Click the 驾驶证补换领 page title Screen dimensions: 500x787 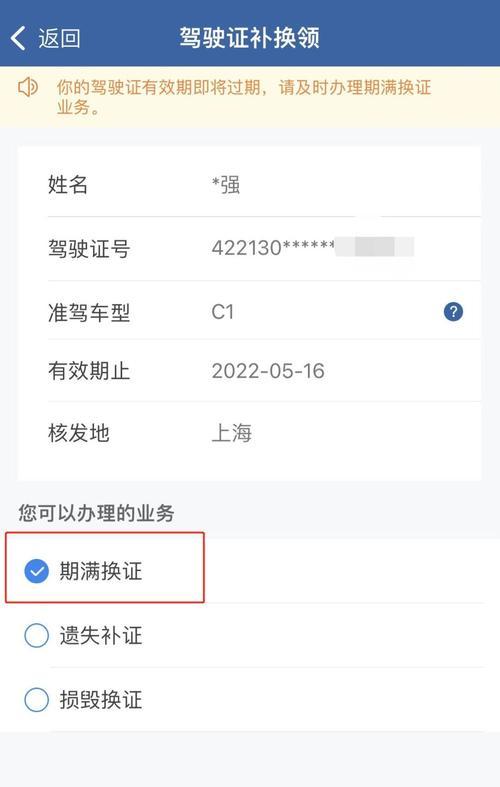(249, 38)
